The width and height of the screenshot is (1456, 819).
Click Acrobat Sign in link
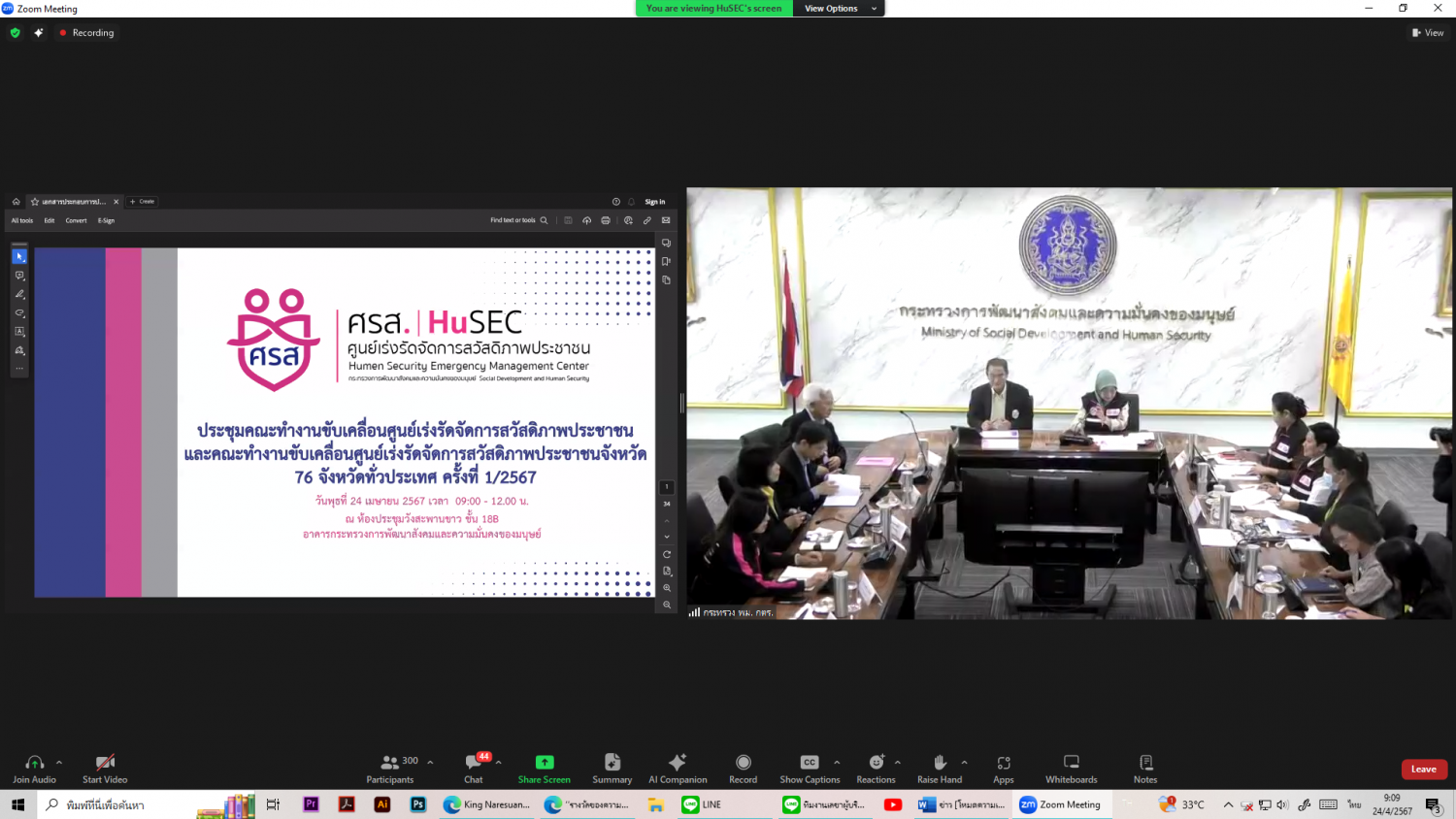pyautogui.click(x=655, y=202)
